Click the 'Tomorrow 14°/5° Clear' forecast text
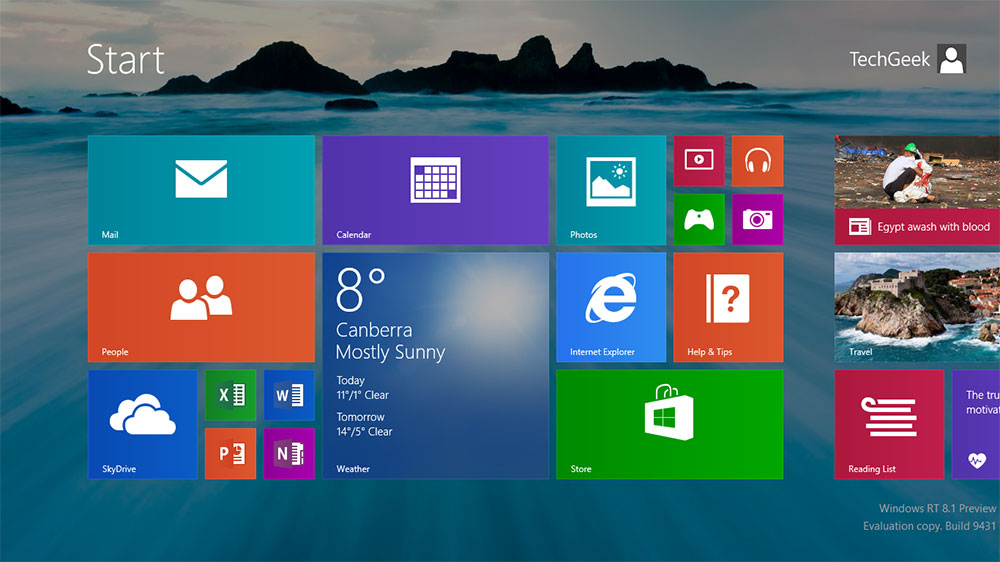Viewport: 1000px width, 562px height. (x=364, y=424)
